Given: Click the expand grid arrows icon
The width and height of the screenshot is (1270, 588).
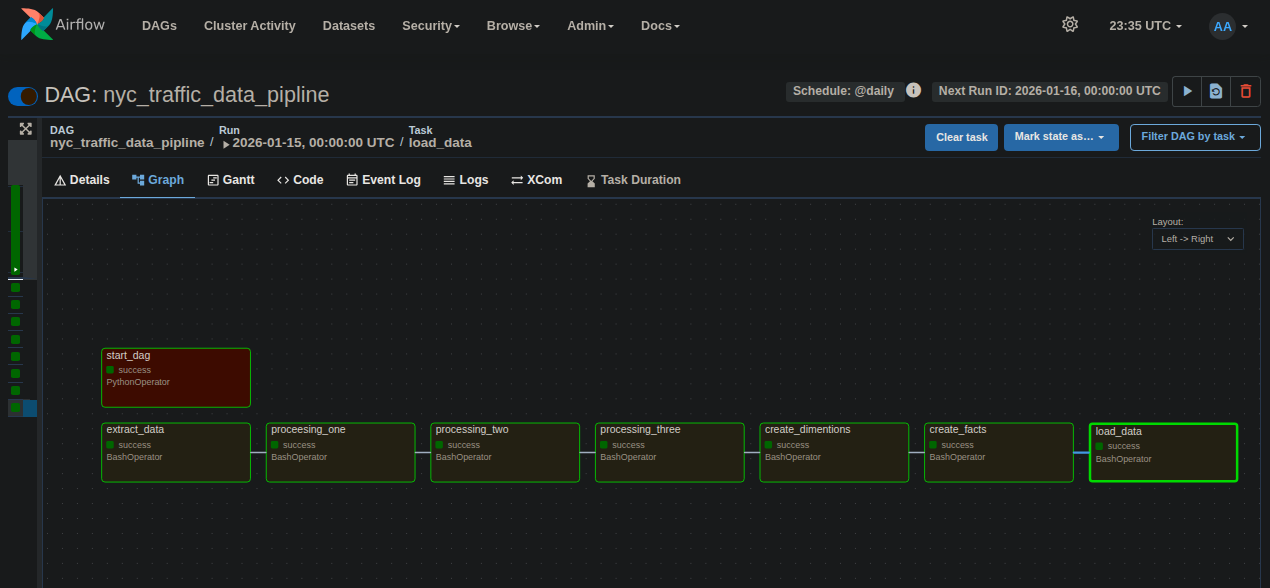Looking at the screenshot, I should [x=26, y=129].
